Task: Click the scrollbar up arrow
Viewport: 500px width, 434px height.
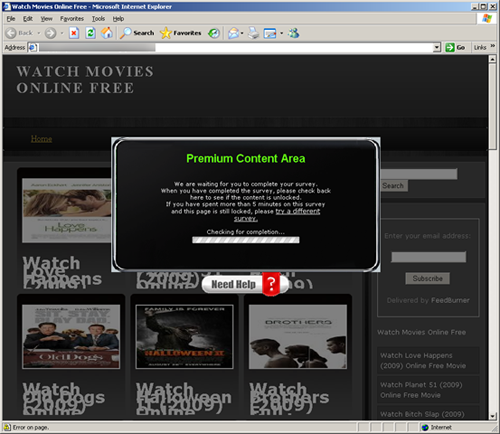Action: (x=493, y=59)
